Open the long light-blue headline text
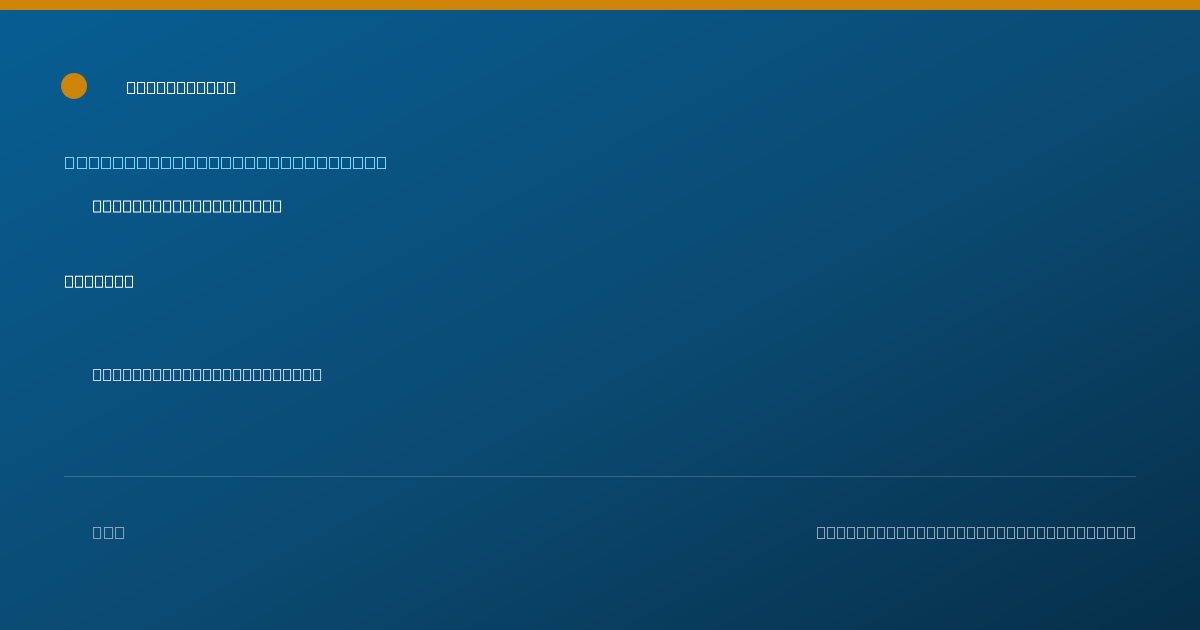1200x630 pixels. [226, 162]
